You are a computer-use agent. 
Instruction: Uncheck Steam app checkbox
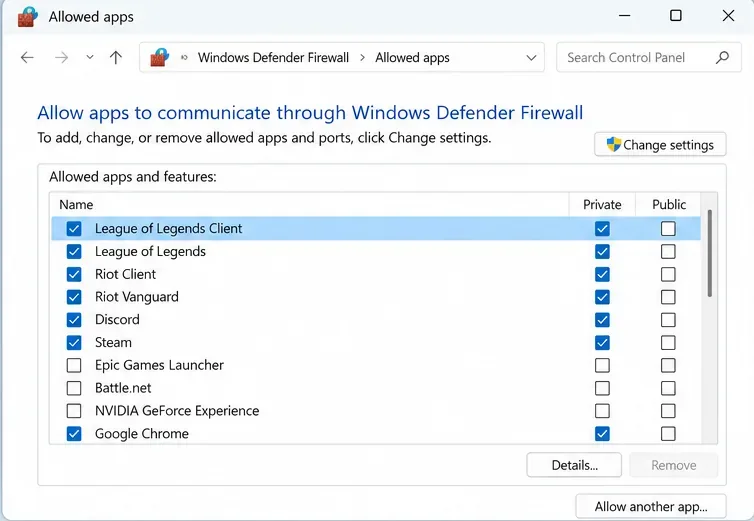(x=74, y=343)
